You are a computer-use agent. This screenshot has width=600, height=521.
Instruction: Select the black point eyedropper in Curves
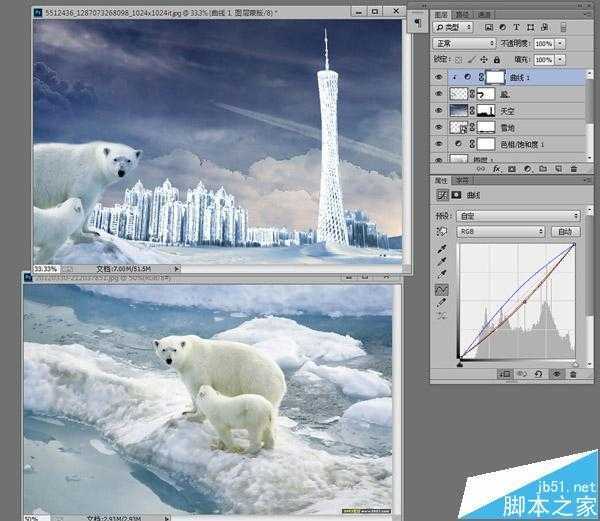(442, 249)
